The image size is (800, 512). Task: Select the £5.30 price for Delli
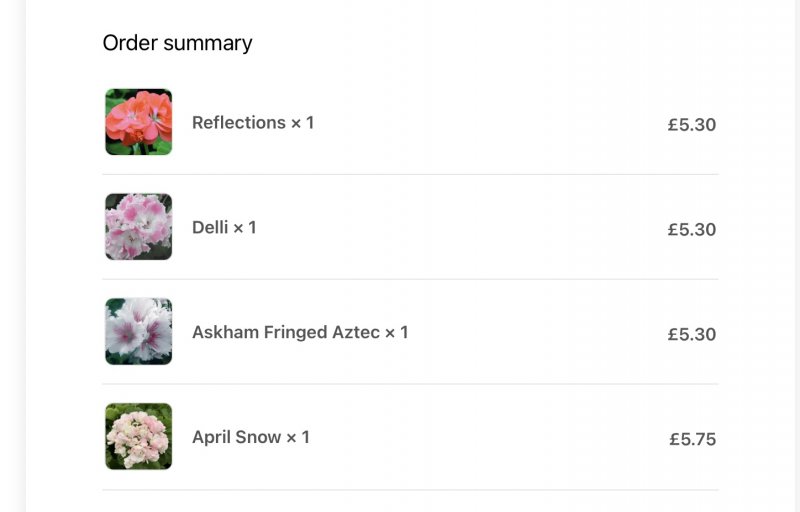pos(692,230)
